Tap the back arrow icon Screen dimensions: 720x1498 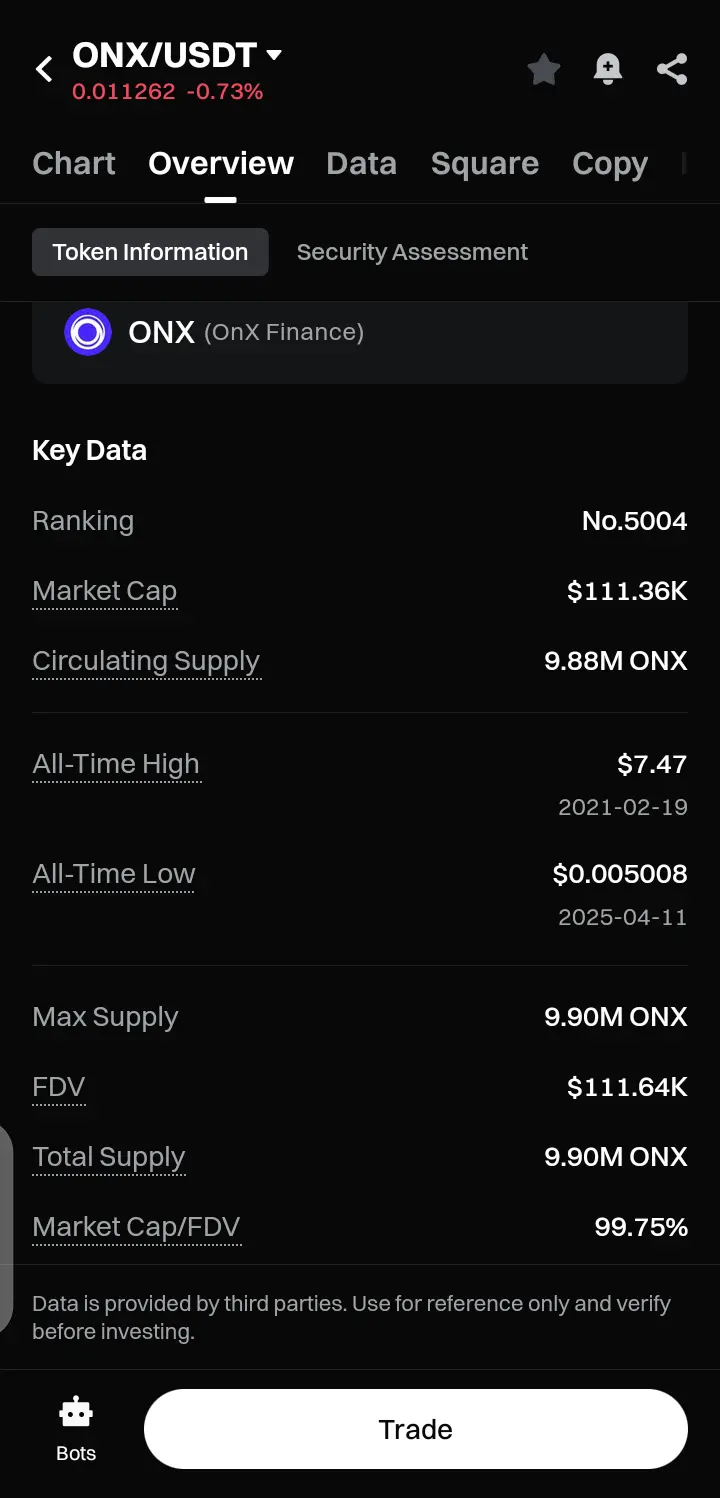44,69
